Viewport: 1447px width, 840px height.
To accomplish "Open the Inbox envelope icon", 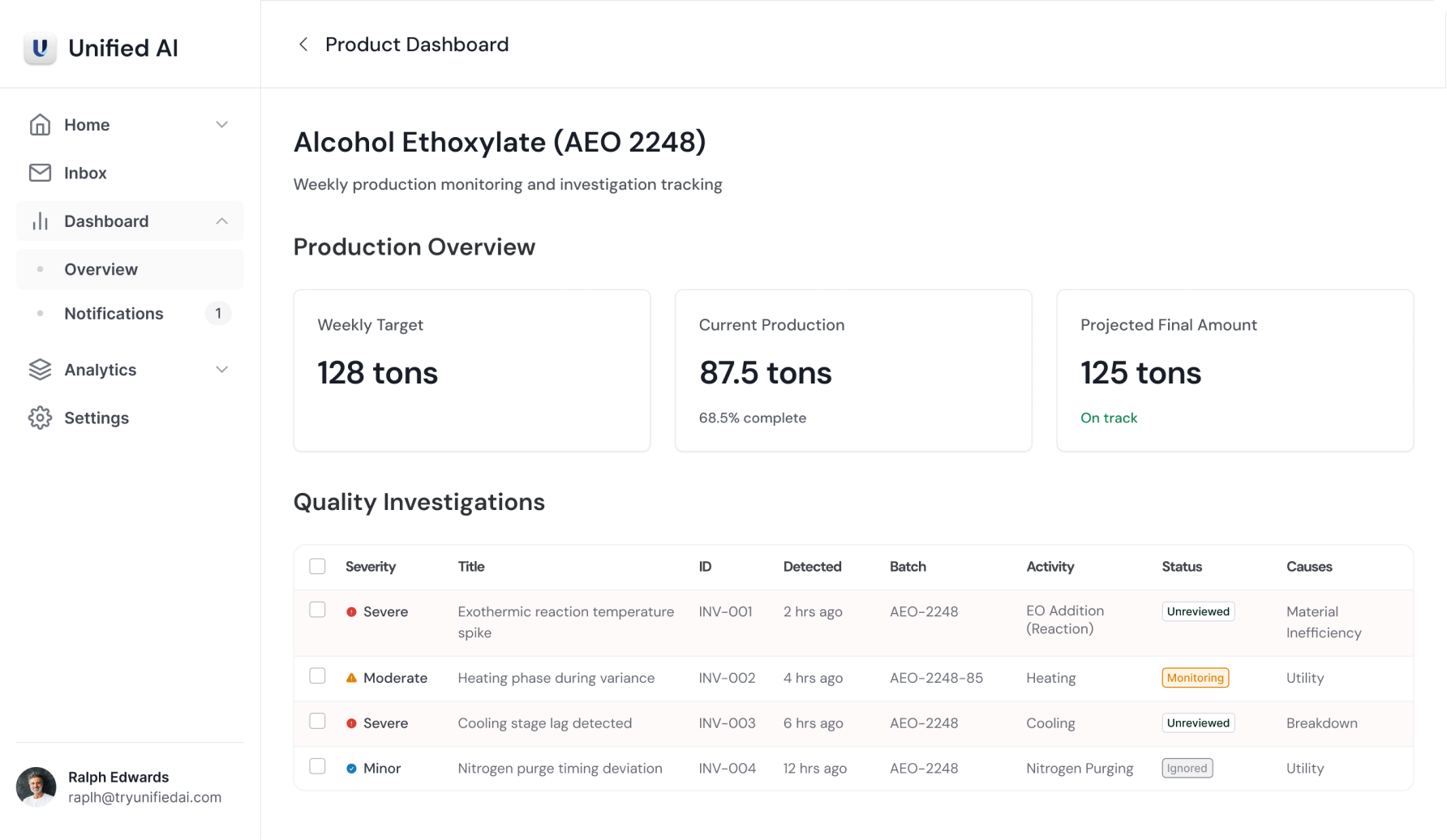I will (x=40, y=173).
